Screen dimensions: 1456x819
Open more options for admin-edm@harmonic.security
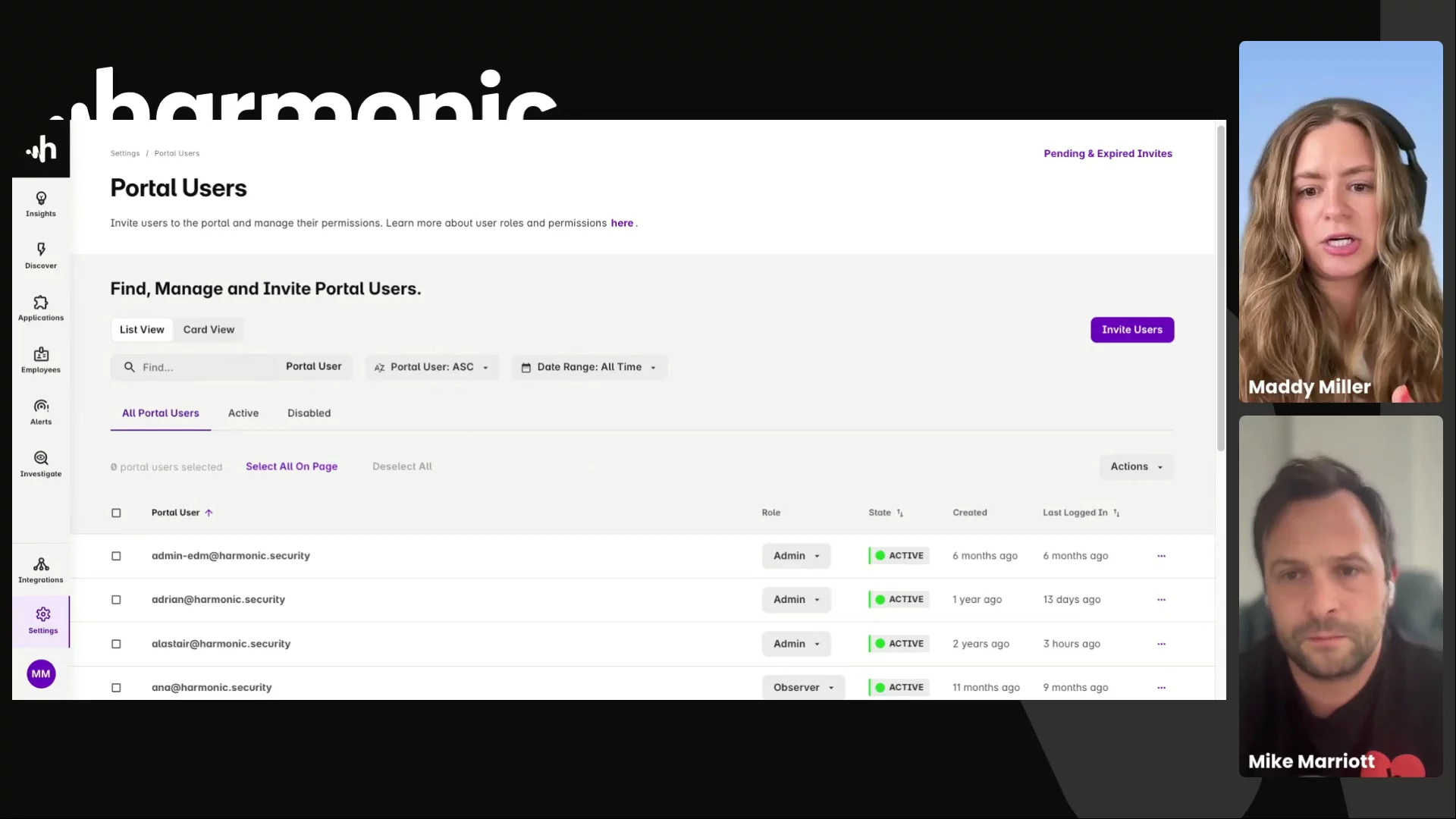(x=1161, y=556)
